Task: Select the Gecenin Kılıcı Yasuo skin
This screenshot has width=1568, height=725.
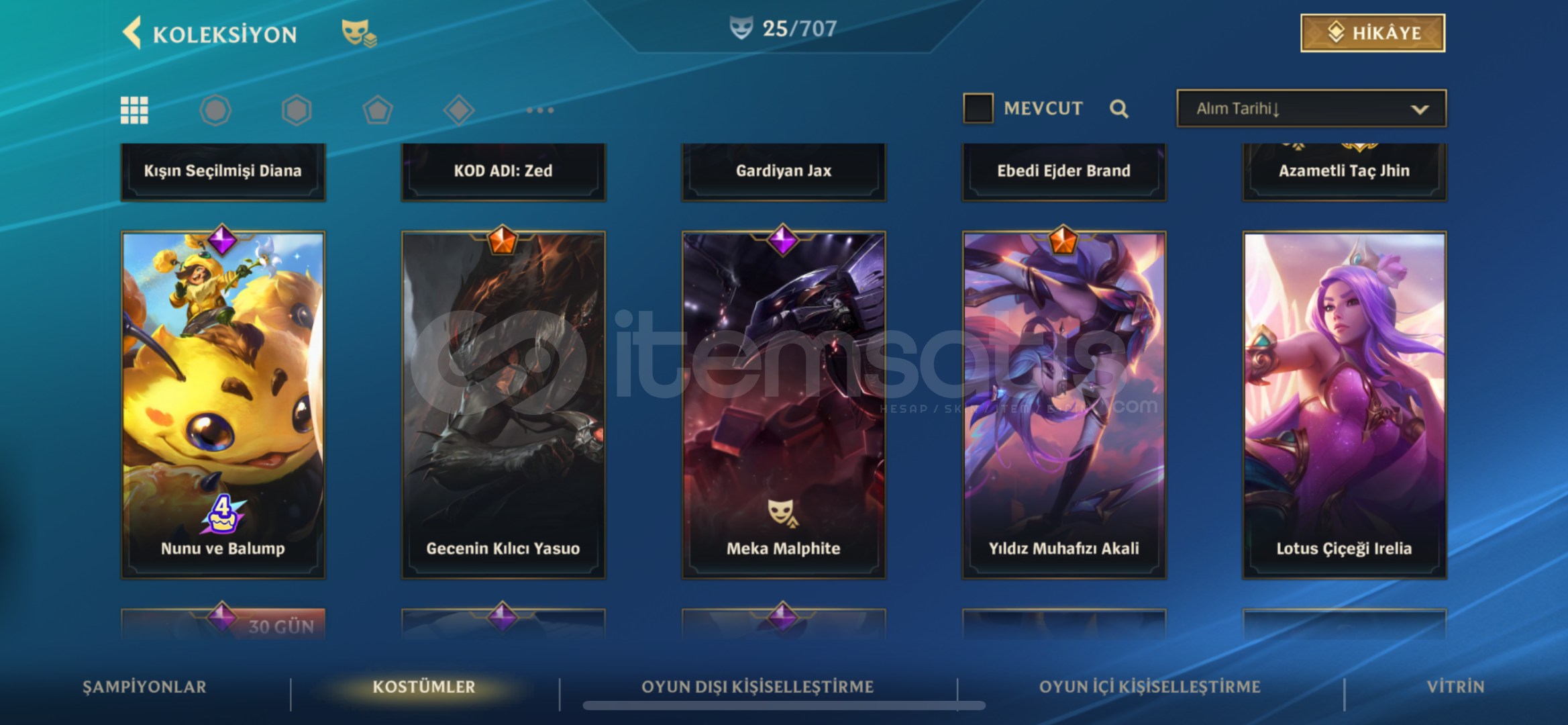Action: click(x=503, y=405)
